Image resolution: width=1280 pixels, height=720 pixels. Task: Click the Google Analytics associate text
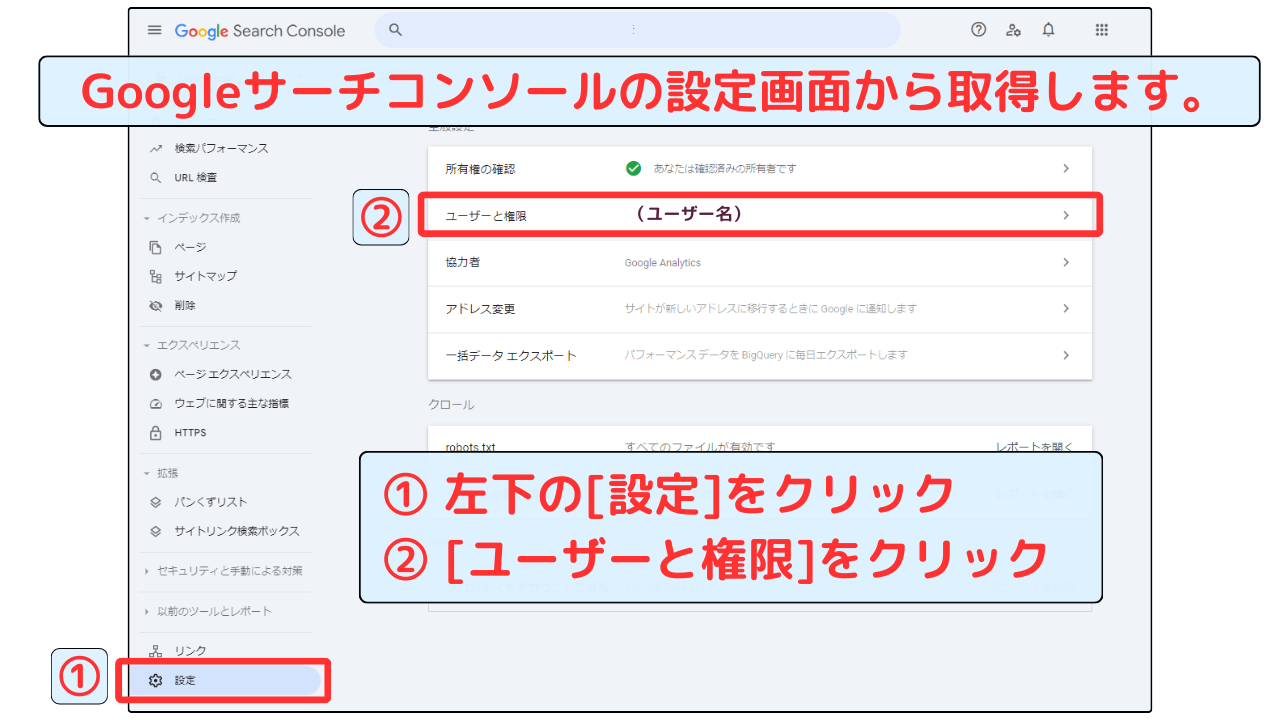coord(663,262)
